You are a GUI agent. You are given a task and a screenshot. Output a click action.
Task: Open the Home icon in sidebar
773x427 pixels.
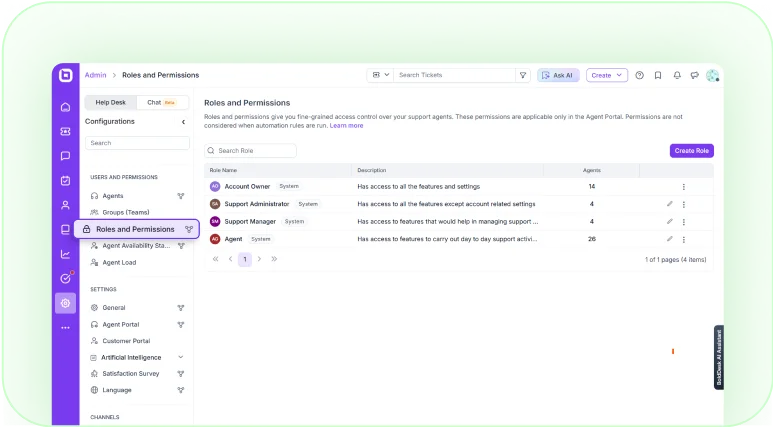click(x=66, y=107)
